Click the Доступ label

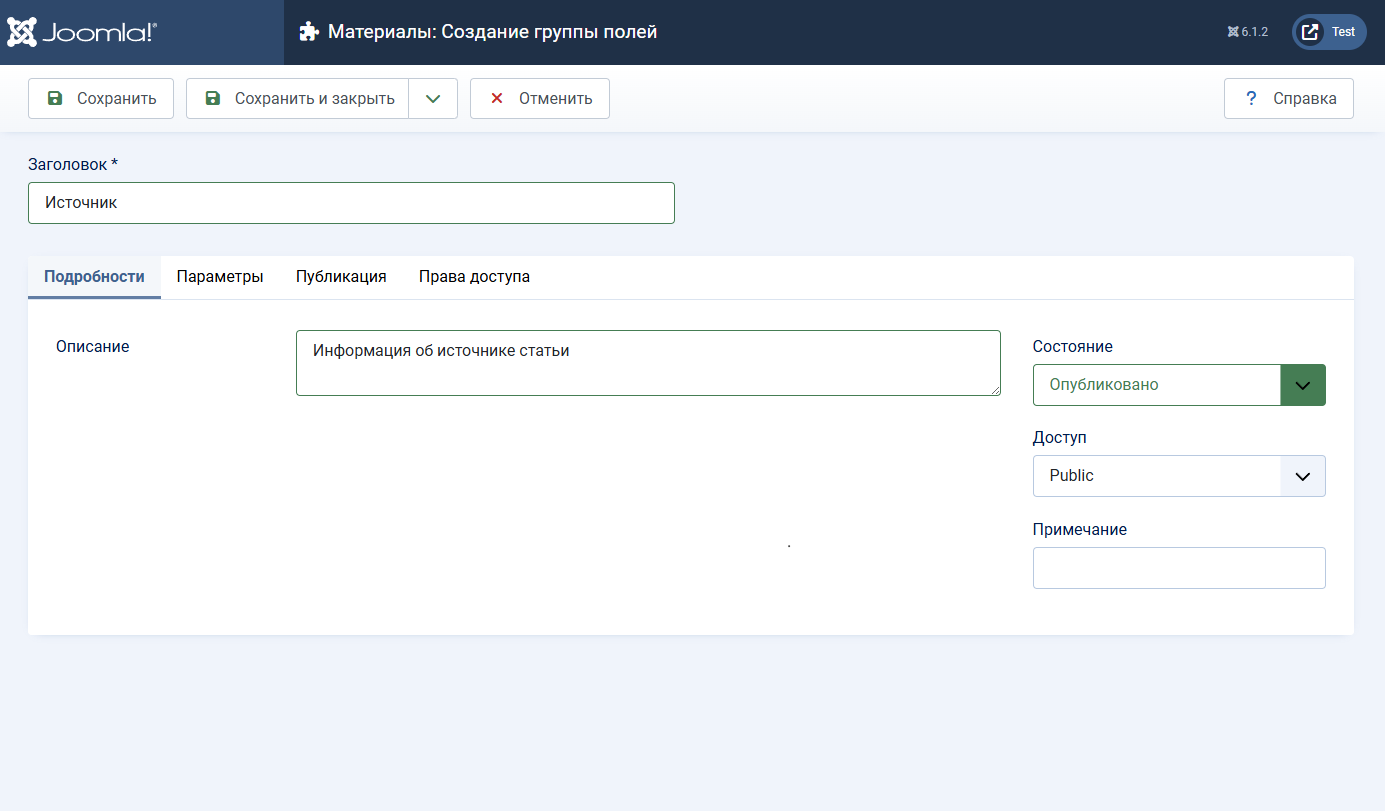tap(1060, 438)
